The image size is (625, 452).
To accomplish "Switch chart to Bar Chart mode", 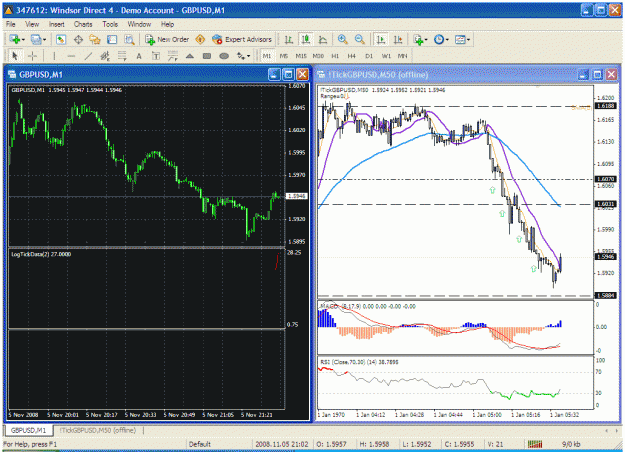I will (289, 39).
